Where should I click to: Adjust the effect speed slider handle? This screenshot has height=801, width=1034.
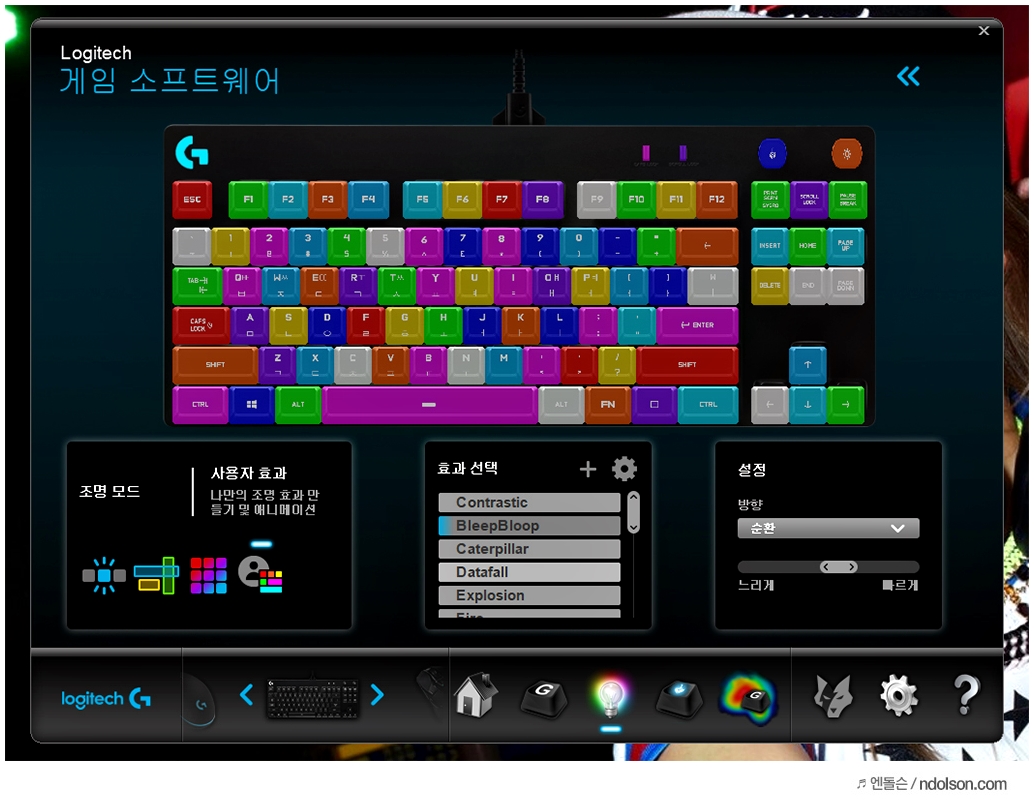coord(838,567)
